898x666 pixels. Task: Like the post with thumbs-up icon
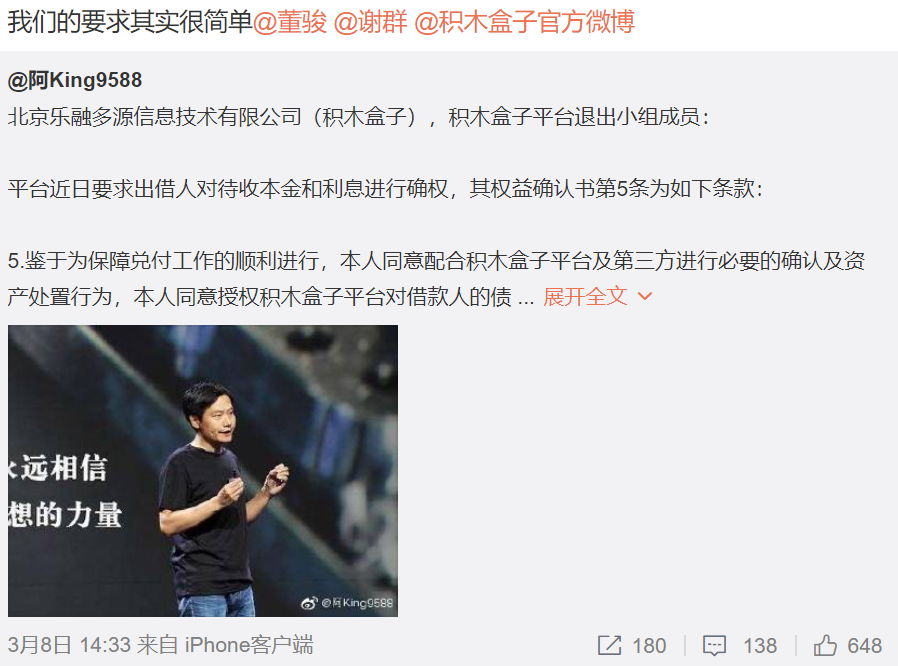coord(825,645)
